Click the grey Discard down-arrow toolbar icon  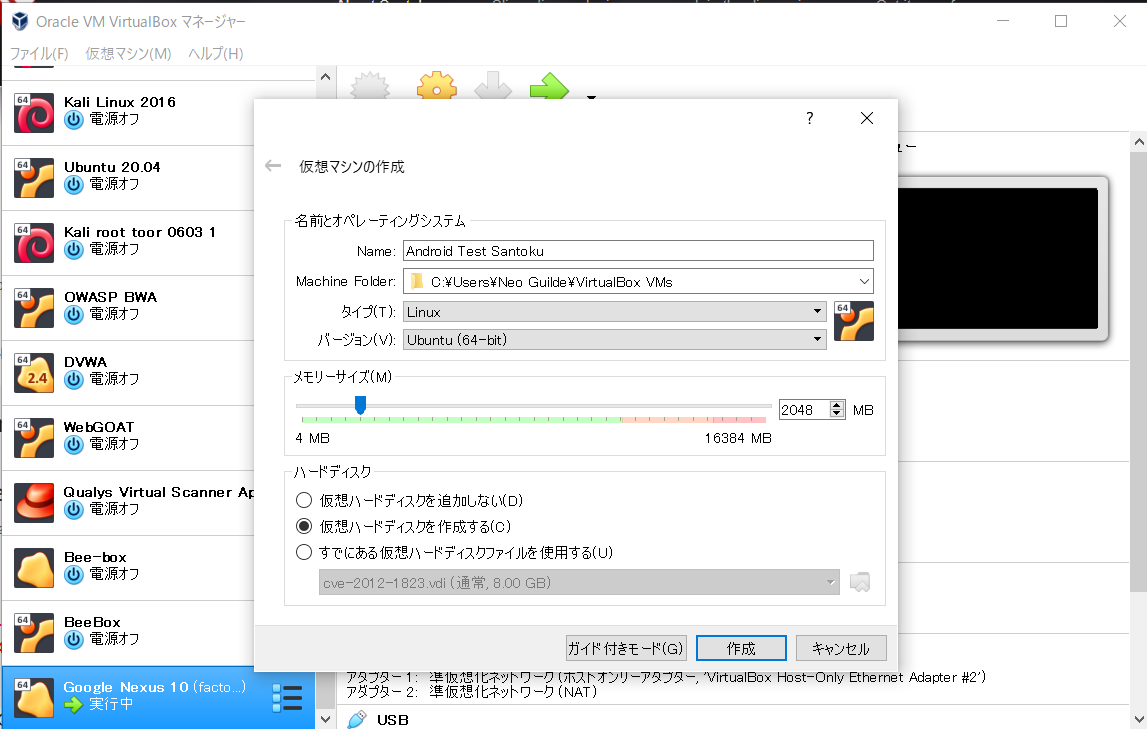493,86
